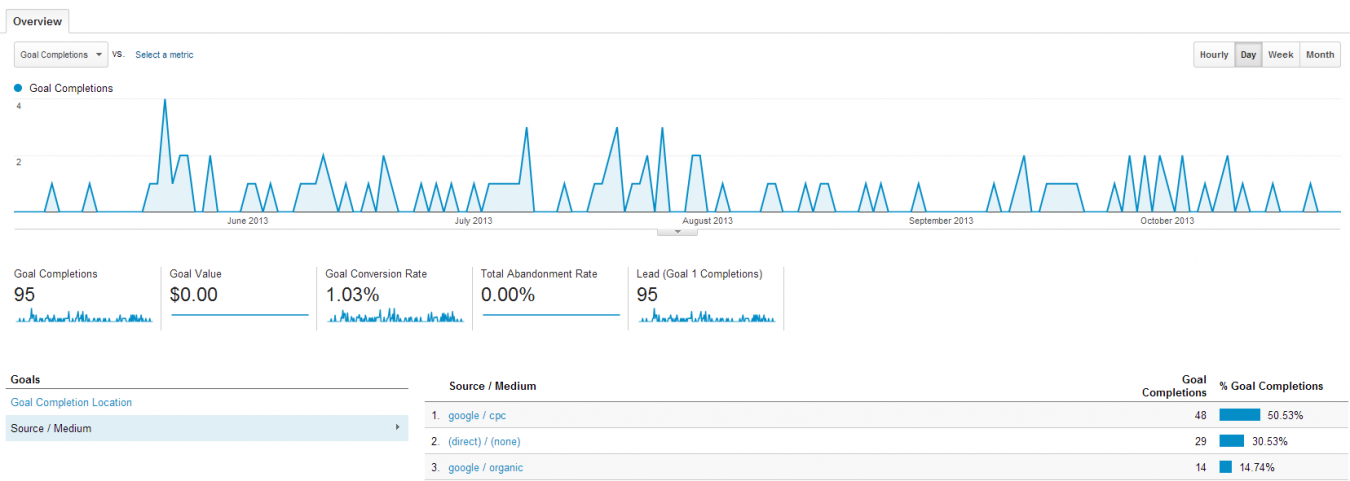
Task: Click the value 29 in the table
Action: (x=1200, y=441)
